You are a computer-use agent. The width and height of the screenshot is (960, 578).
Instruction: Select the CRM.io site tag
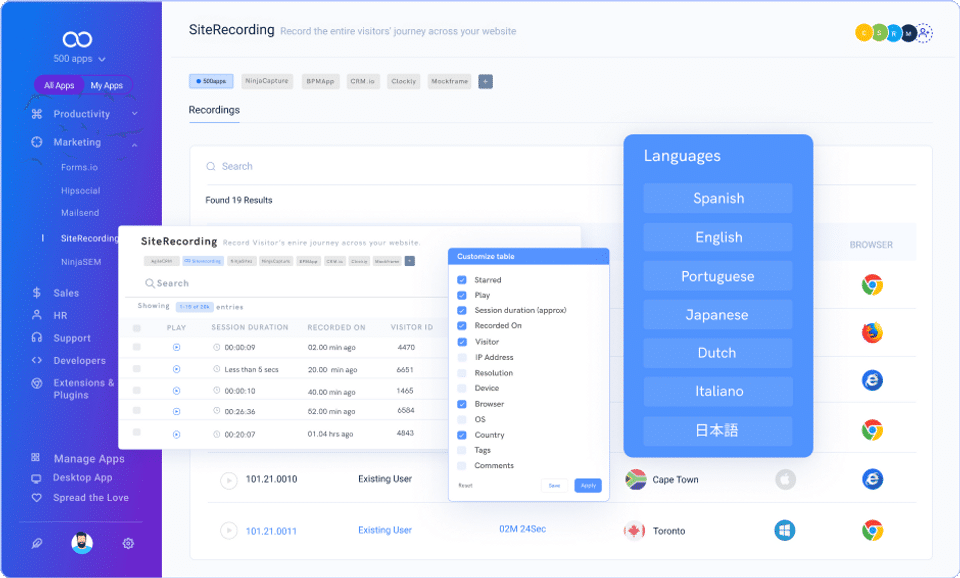tap(362, 81)
